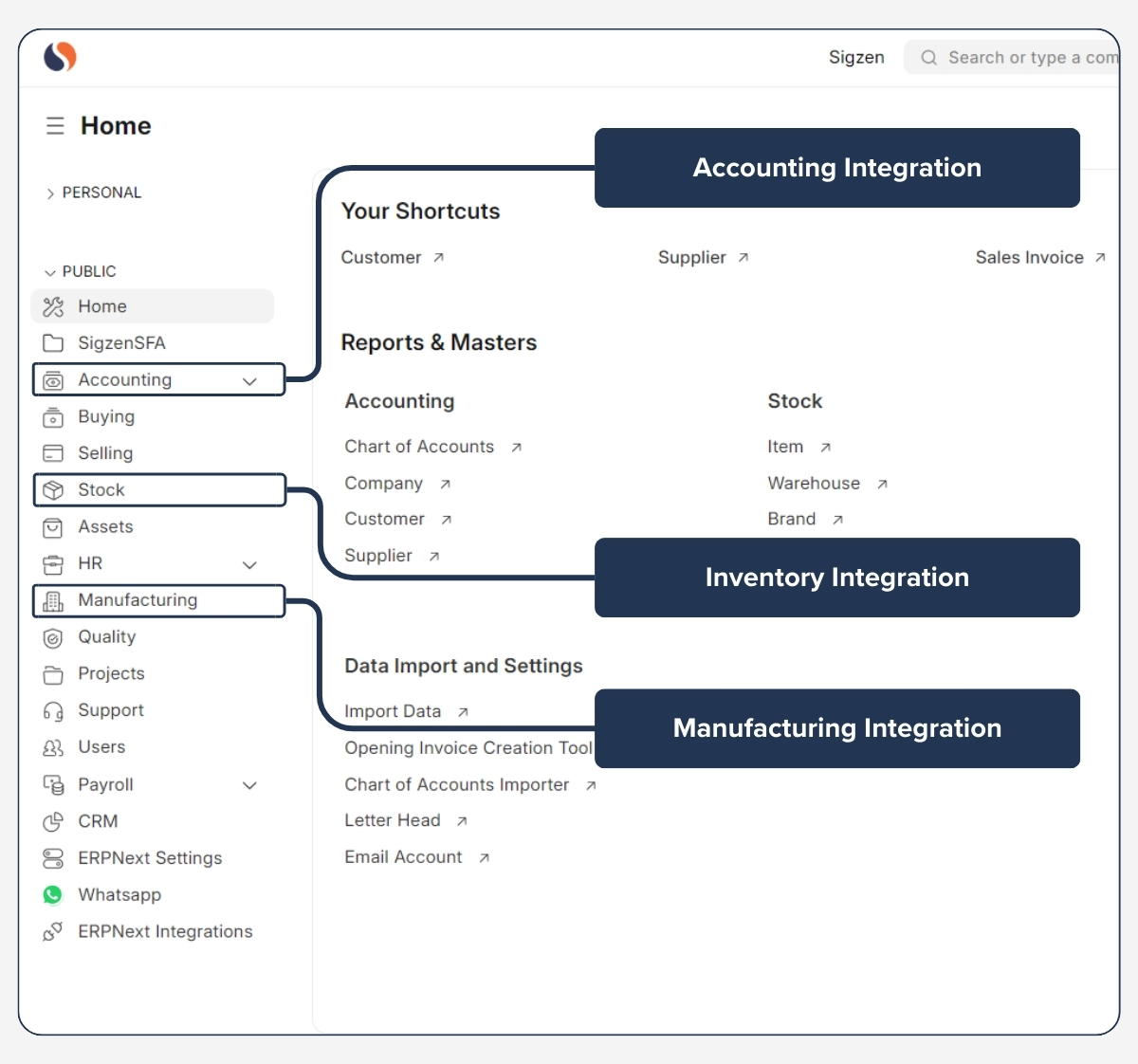Open CRM via its pie-chart icon

[53, 821]
